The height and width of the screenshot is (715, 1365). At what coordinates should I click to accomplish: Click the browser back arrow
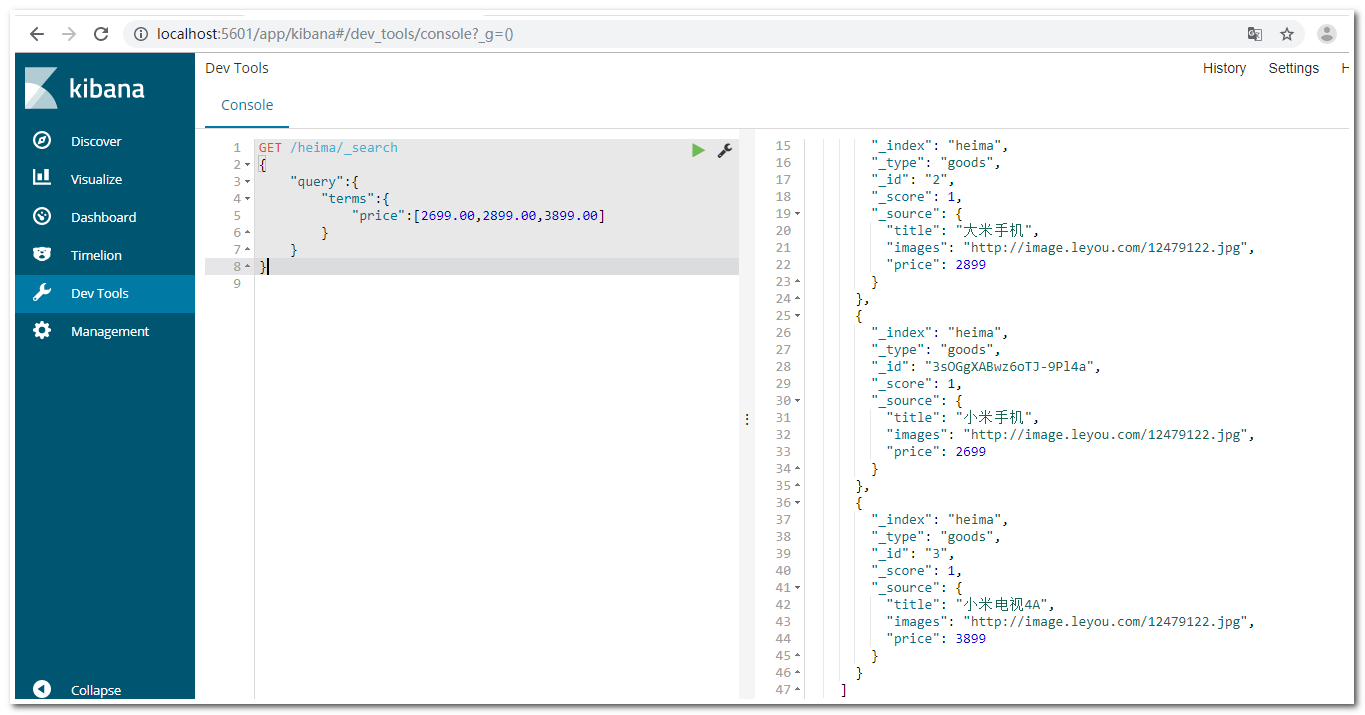(x=37, y=34)
